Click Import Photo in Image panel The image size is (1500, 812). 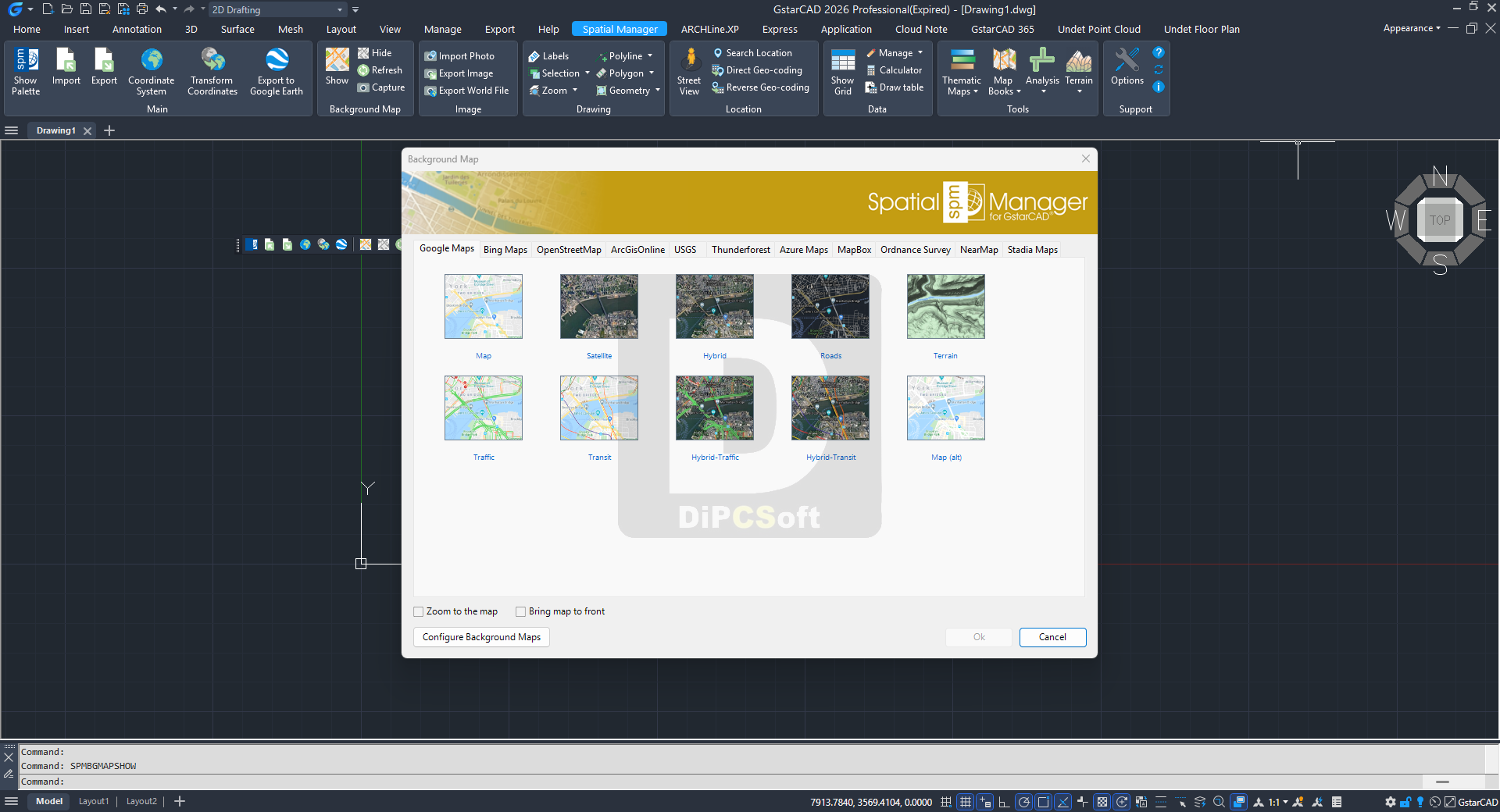pos(459,56)
